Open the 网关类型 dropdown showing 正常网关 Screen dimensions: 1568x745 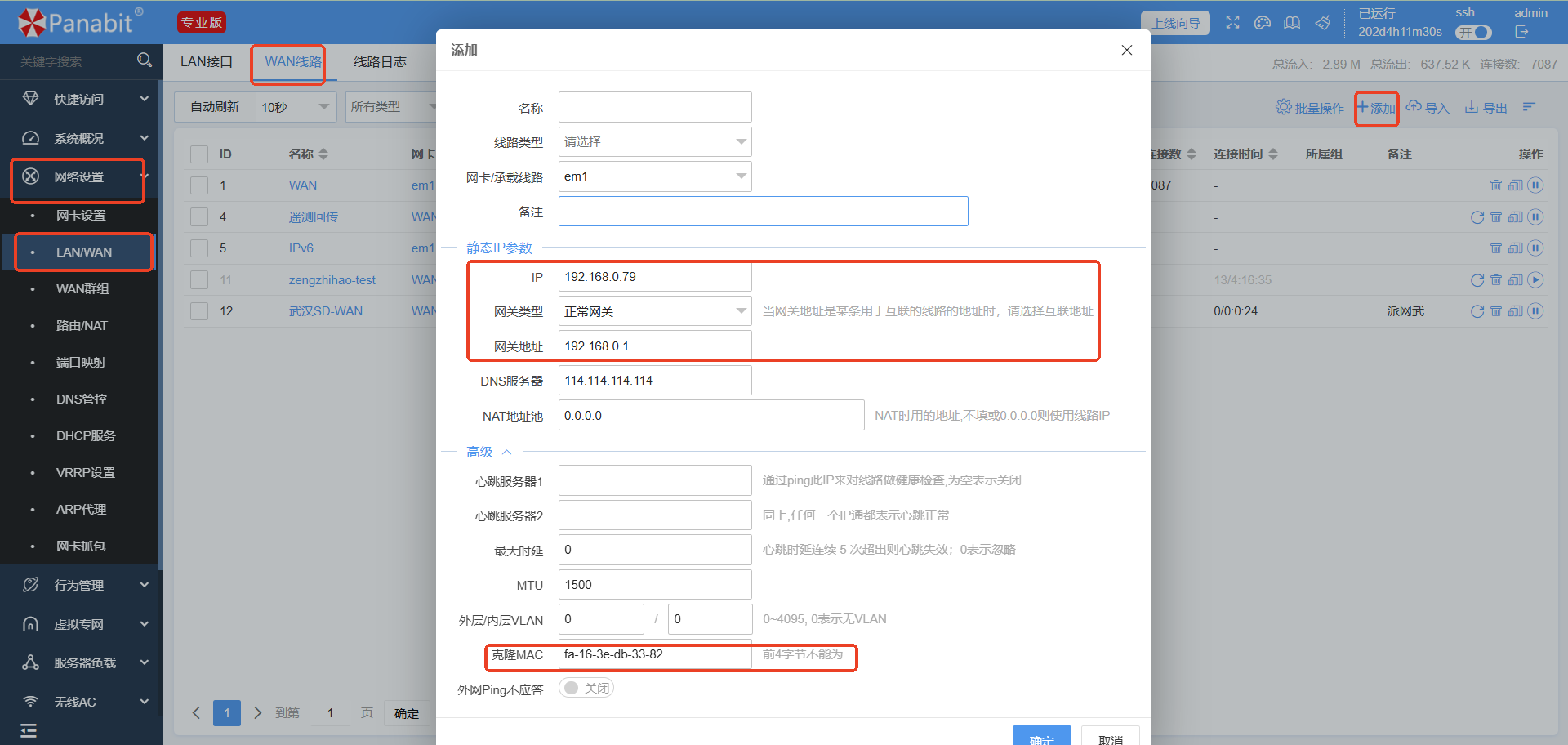[655, 310]
